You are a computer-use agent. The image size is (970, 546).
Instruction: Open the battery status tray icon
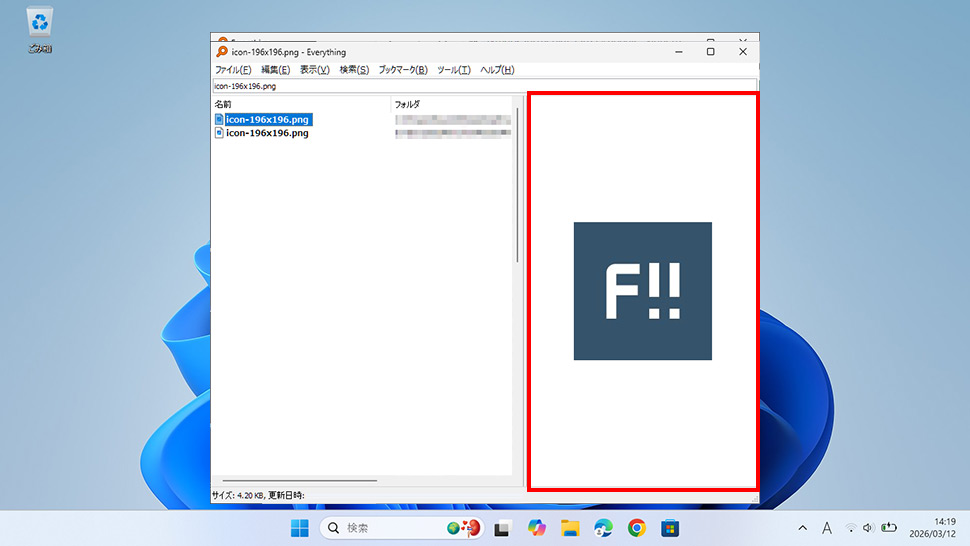pyautogui.click(x=889, y=528)
